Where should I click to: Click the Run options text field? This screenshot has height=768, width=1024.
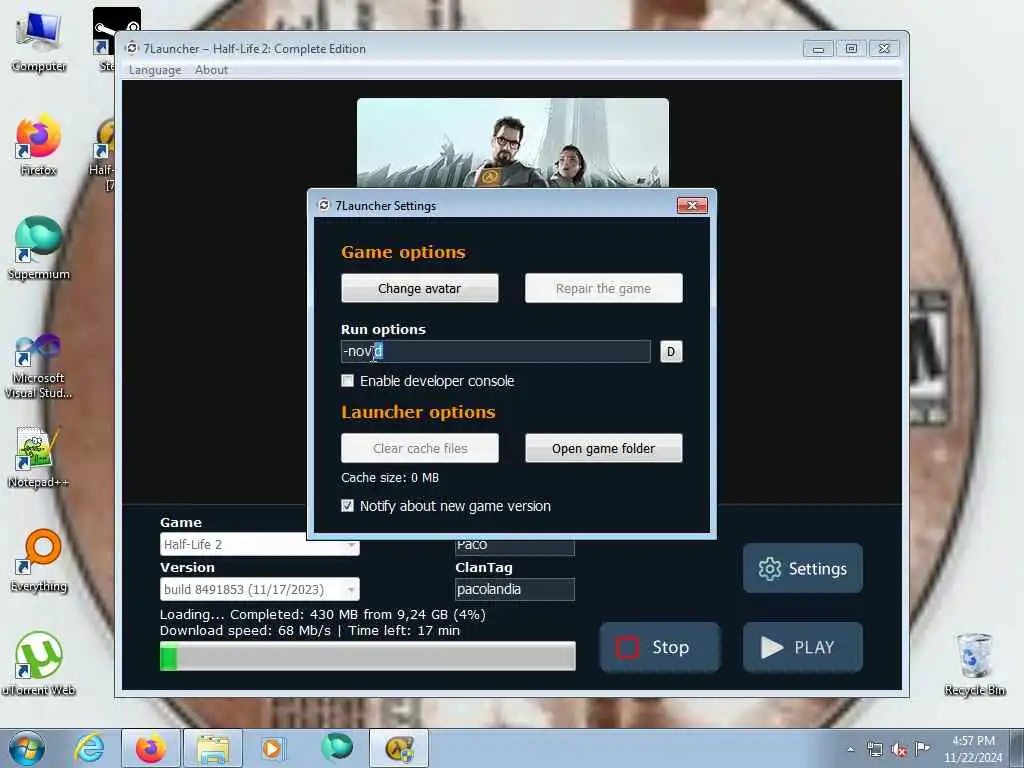coord(496,351)
